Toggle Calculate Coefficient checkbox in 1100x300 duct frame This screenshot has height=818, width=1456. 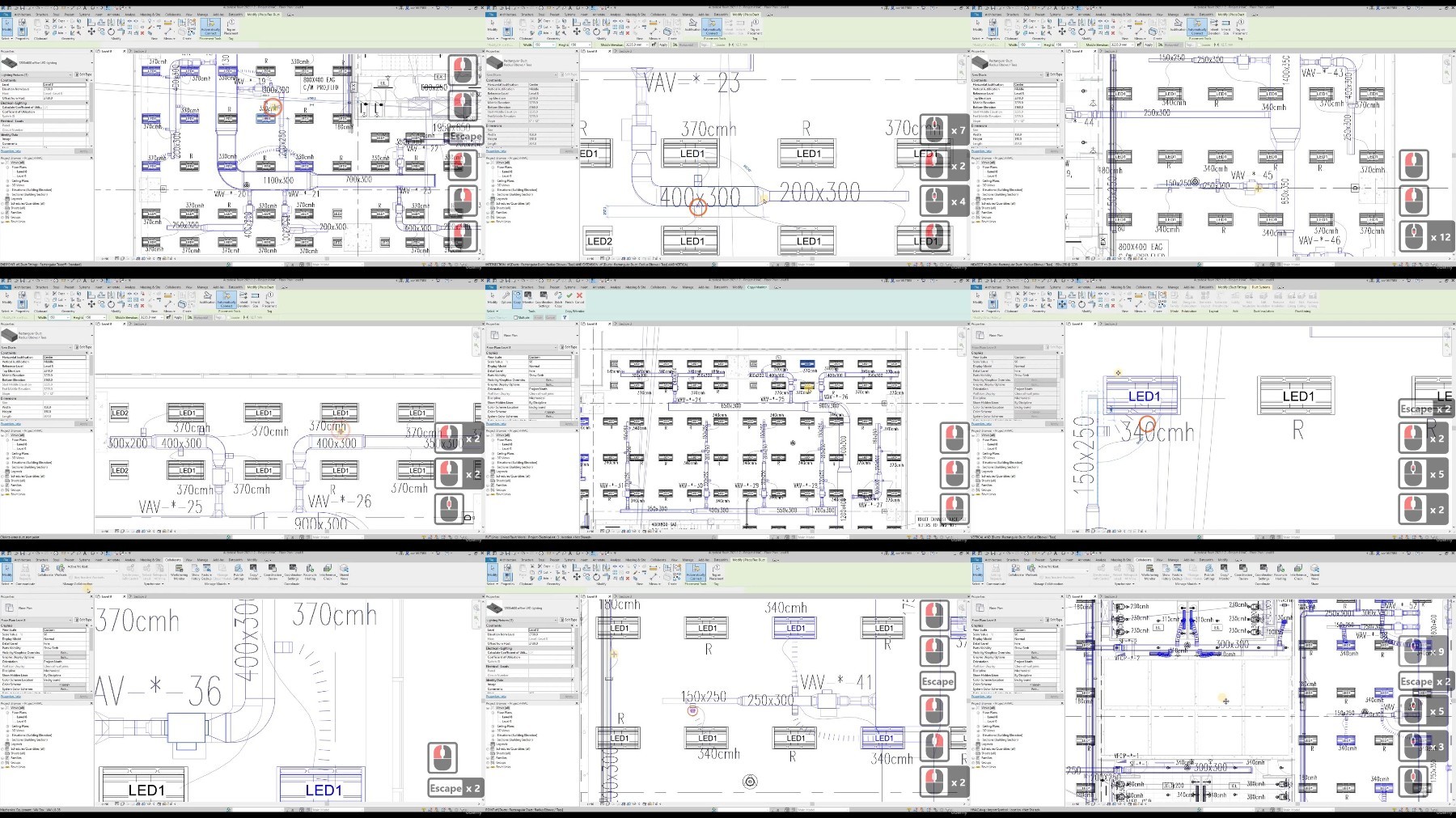coord(46,107)
